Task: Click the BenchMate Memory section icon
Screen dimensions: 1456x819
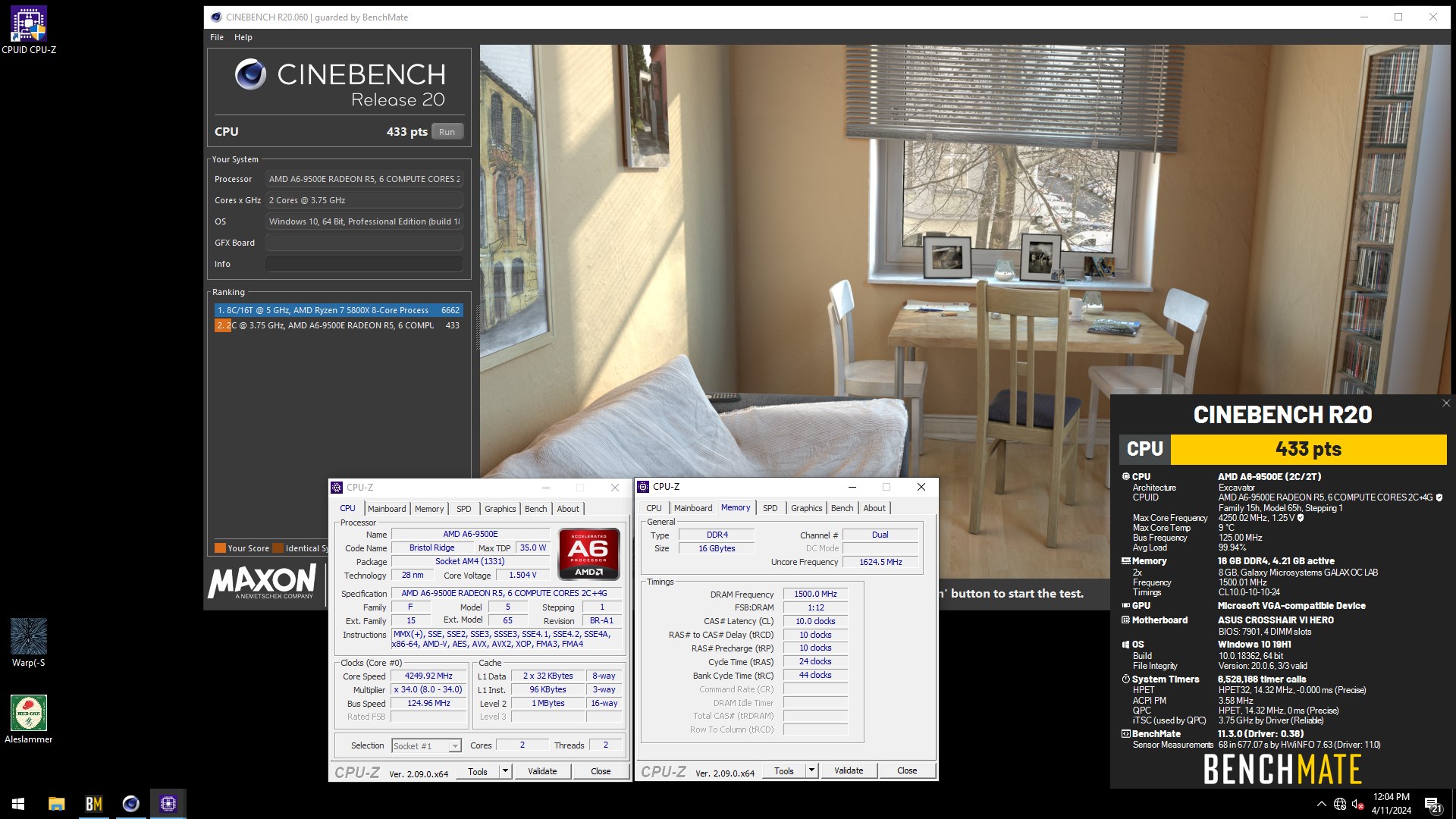Action: (1126, 561)
